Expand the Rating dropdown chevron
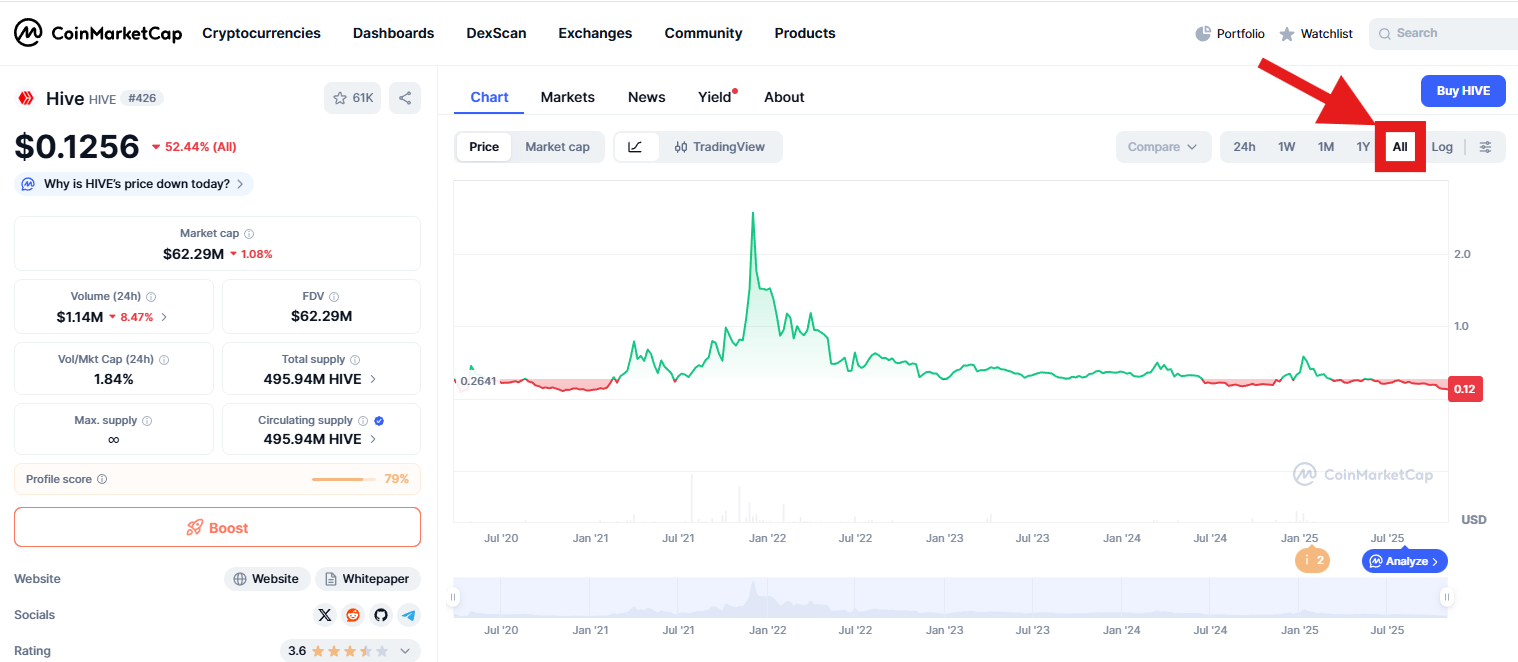The height and width of the screenshot is (662, 1518). [x=405, y=651]
